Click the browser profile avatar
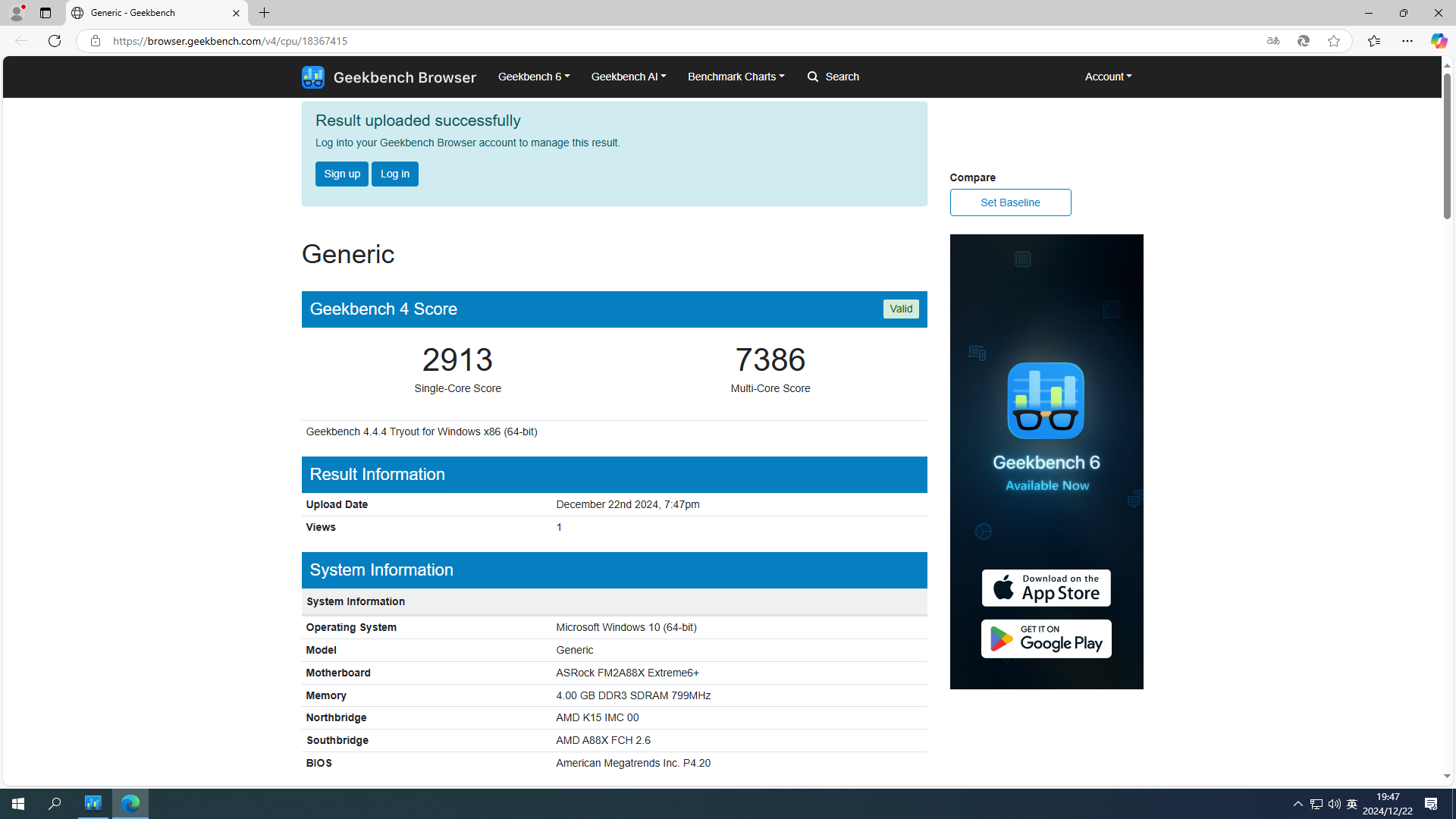The width and height of the screenshot is (1456, 819). pyautogui.click(x=16, y=13)
